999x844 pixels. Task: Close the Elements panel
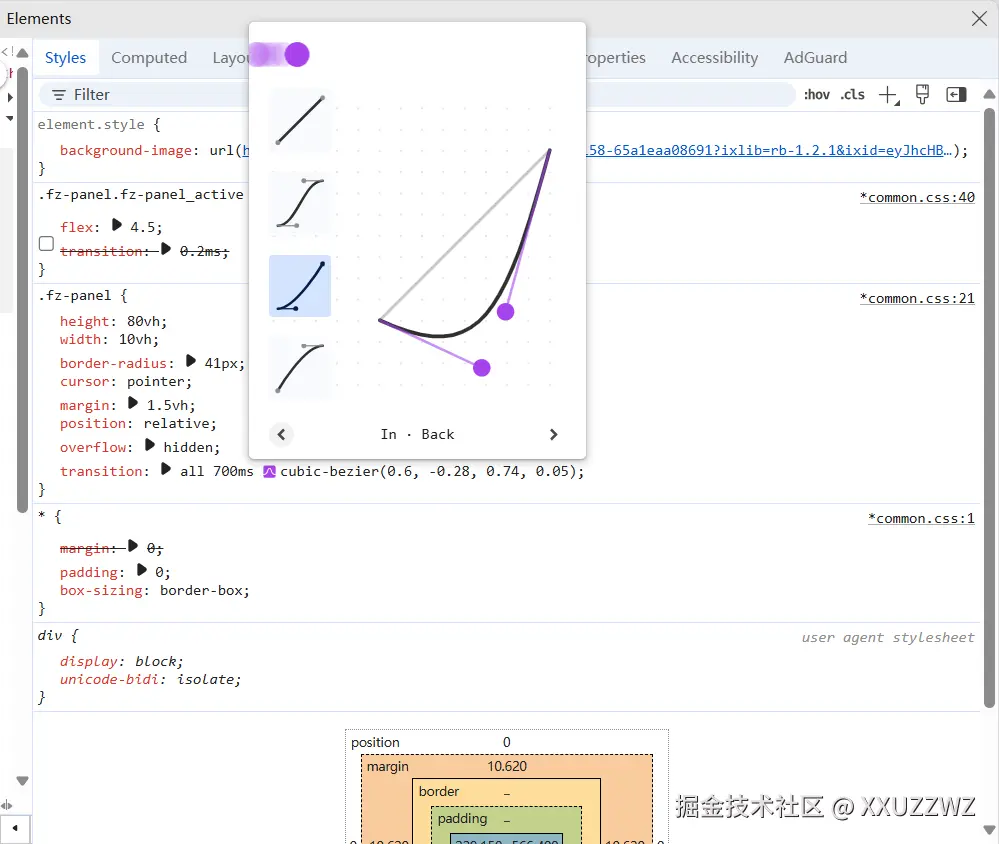(x=979, y=18)
